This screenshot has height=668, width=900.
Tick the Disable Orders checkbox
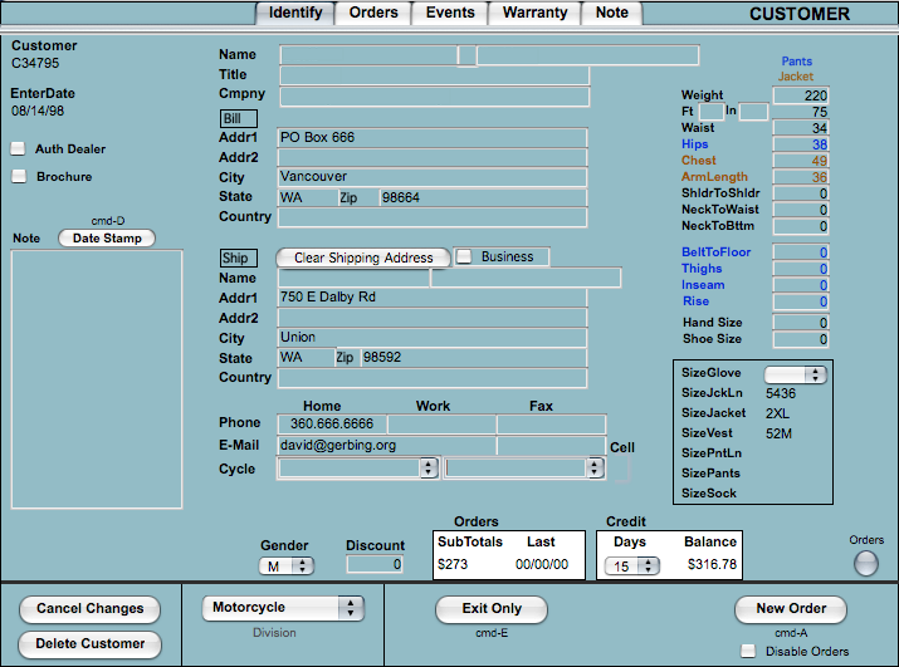[748, 651]
